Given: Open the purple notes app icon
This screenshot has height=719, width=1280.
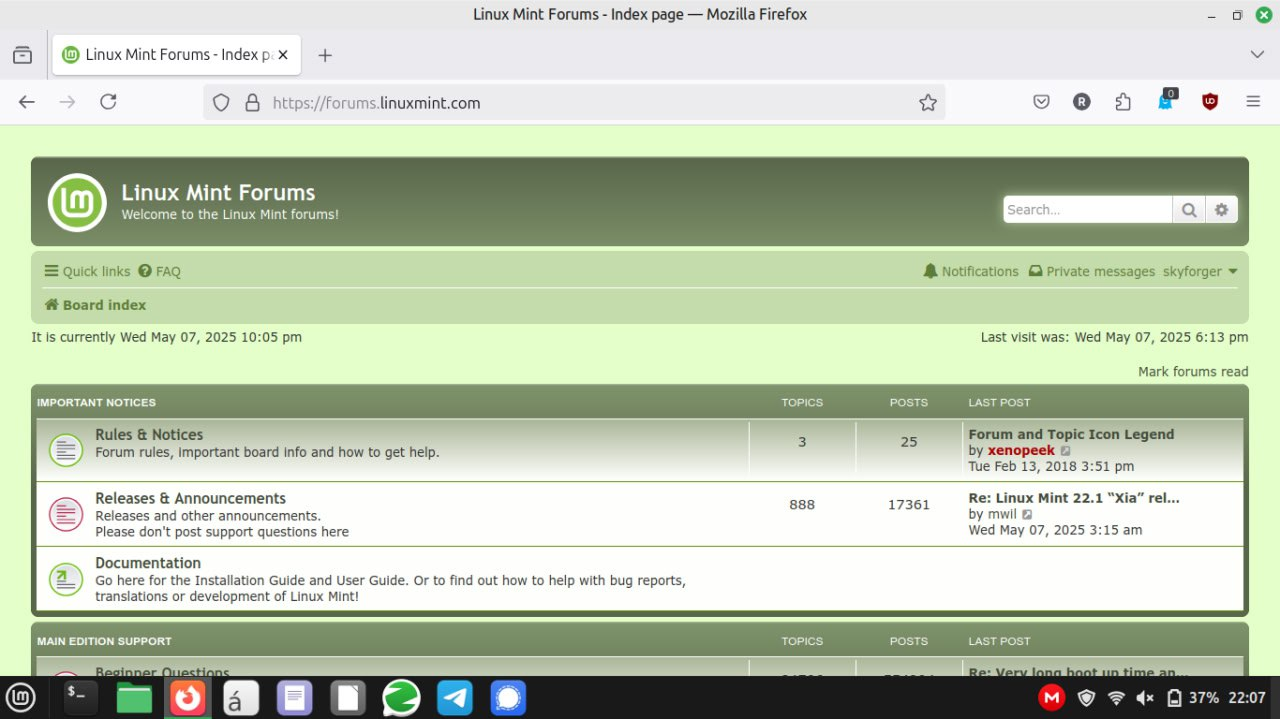Looking at the screenshot, I should click(x=294, y=697).
